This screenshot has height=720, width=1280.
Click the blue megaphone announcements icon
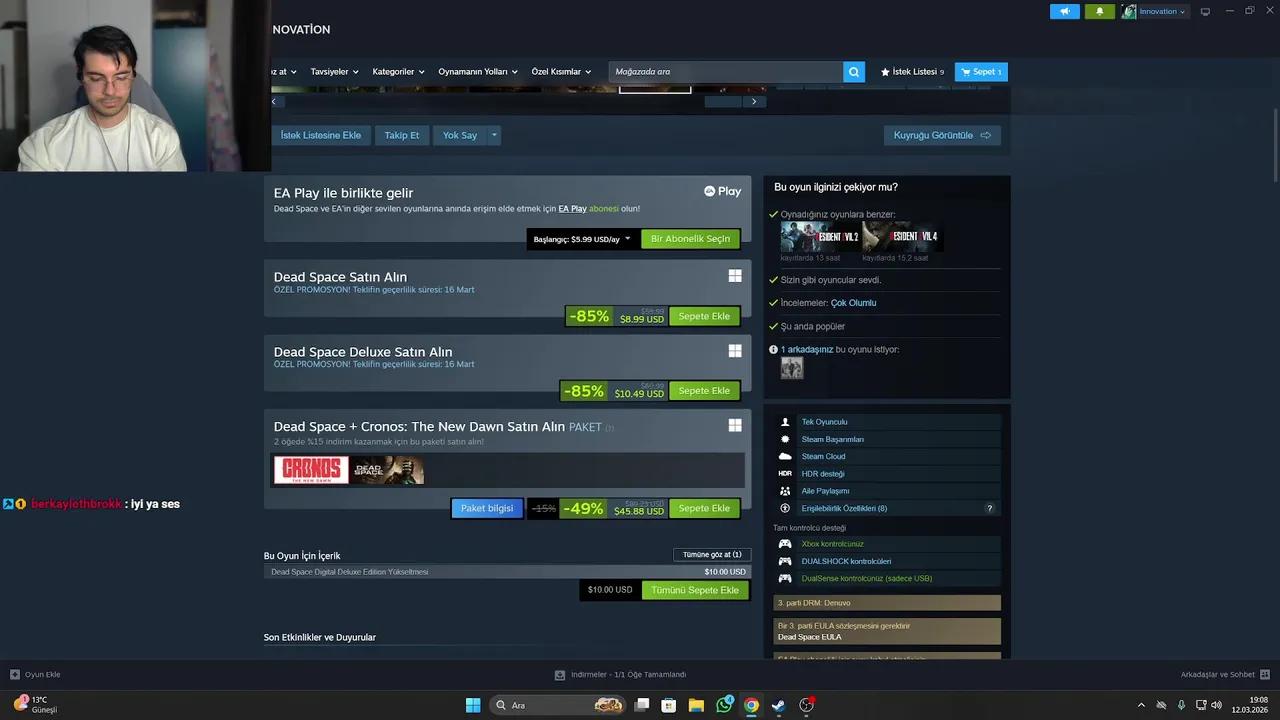tap(1064, 11)
